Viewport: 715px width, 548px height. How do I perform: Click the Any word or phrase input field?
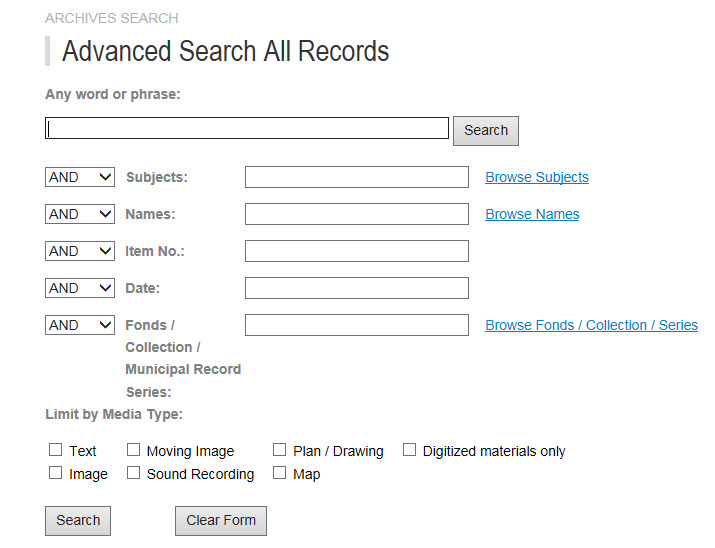[247, 129]
